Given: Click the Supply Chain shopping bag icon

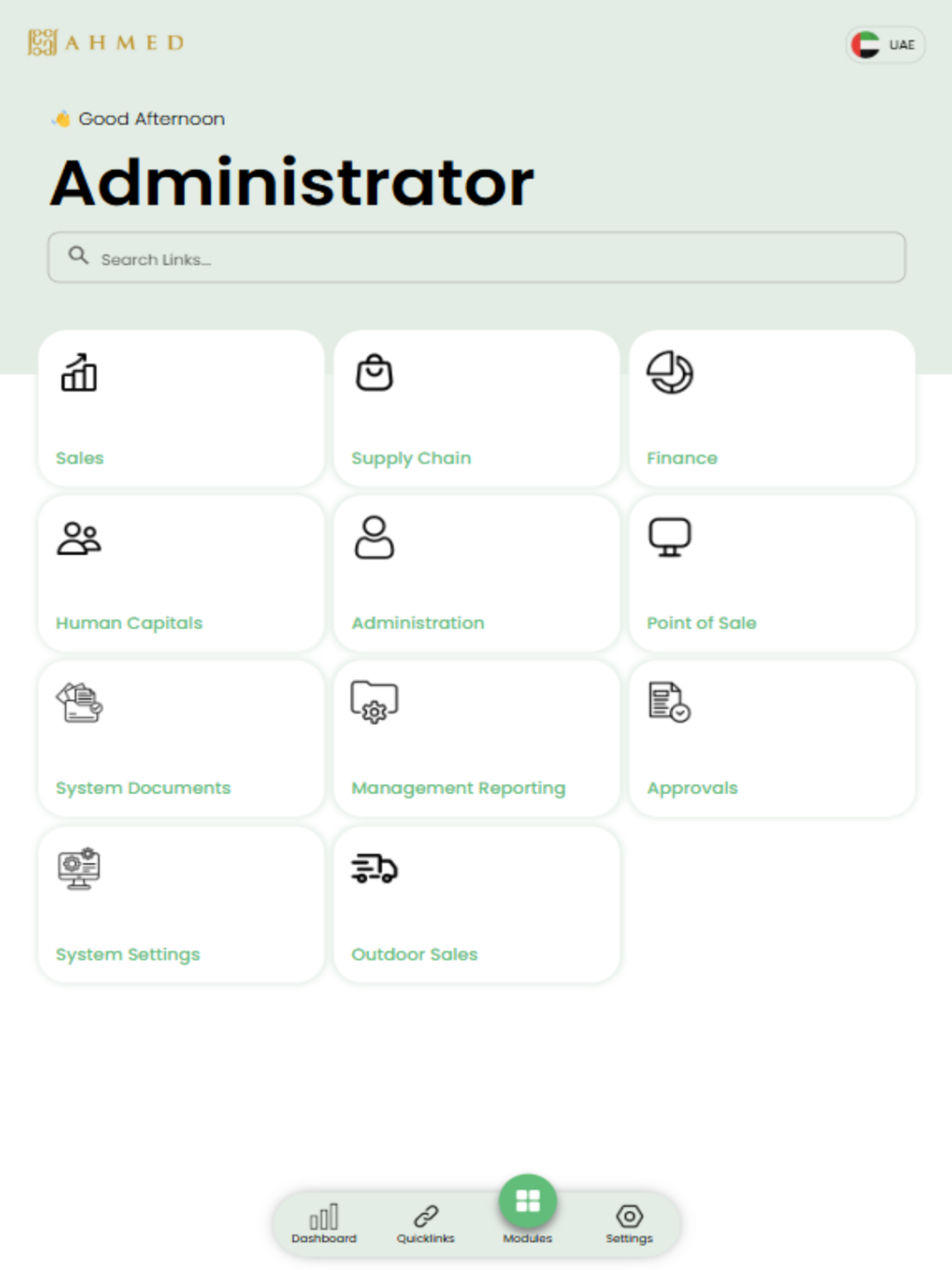Looking at the screenshot, I should click(x=374, y=372).
